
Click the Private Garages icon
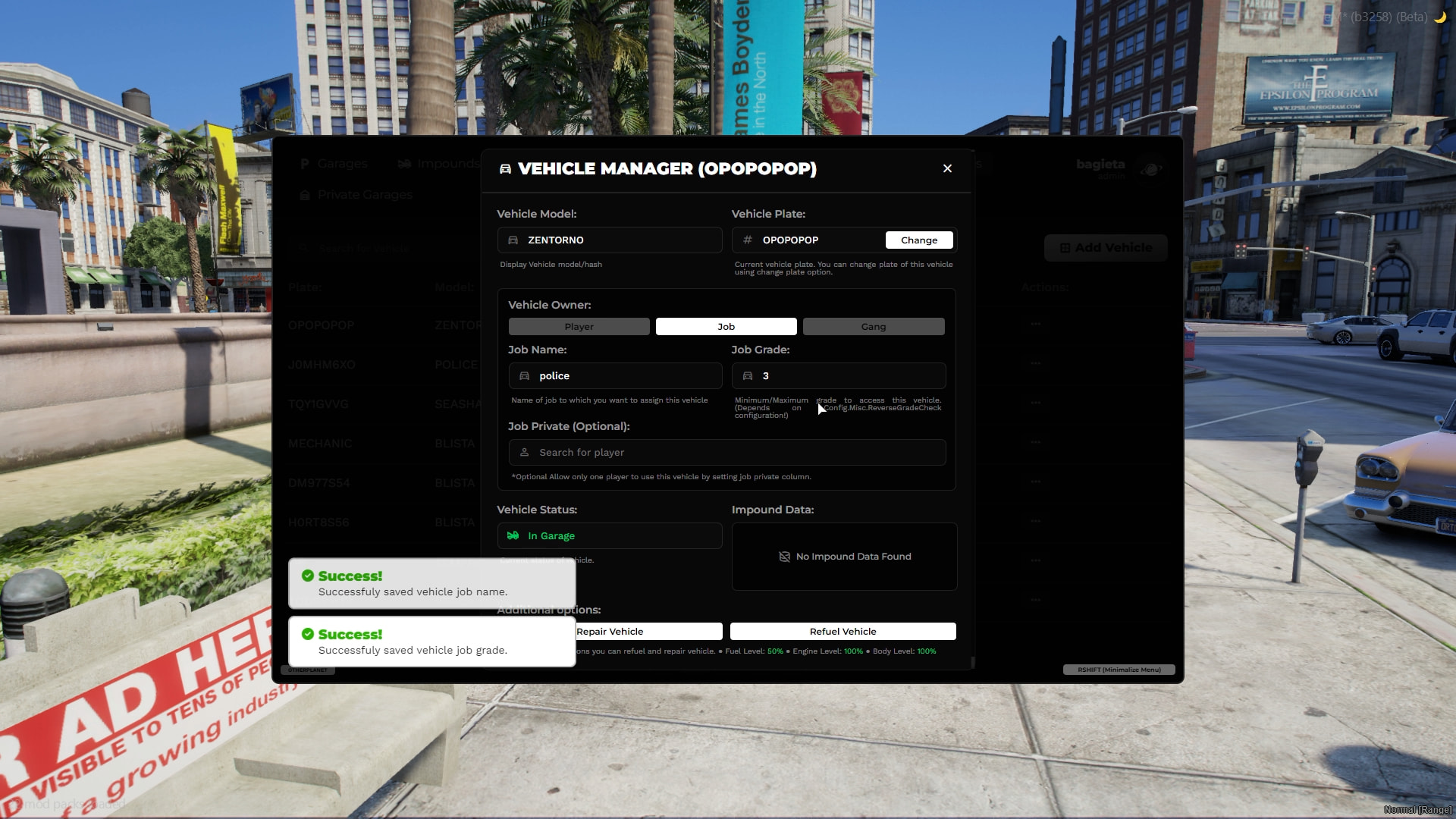(305, 195)
